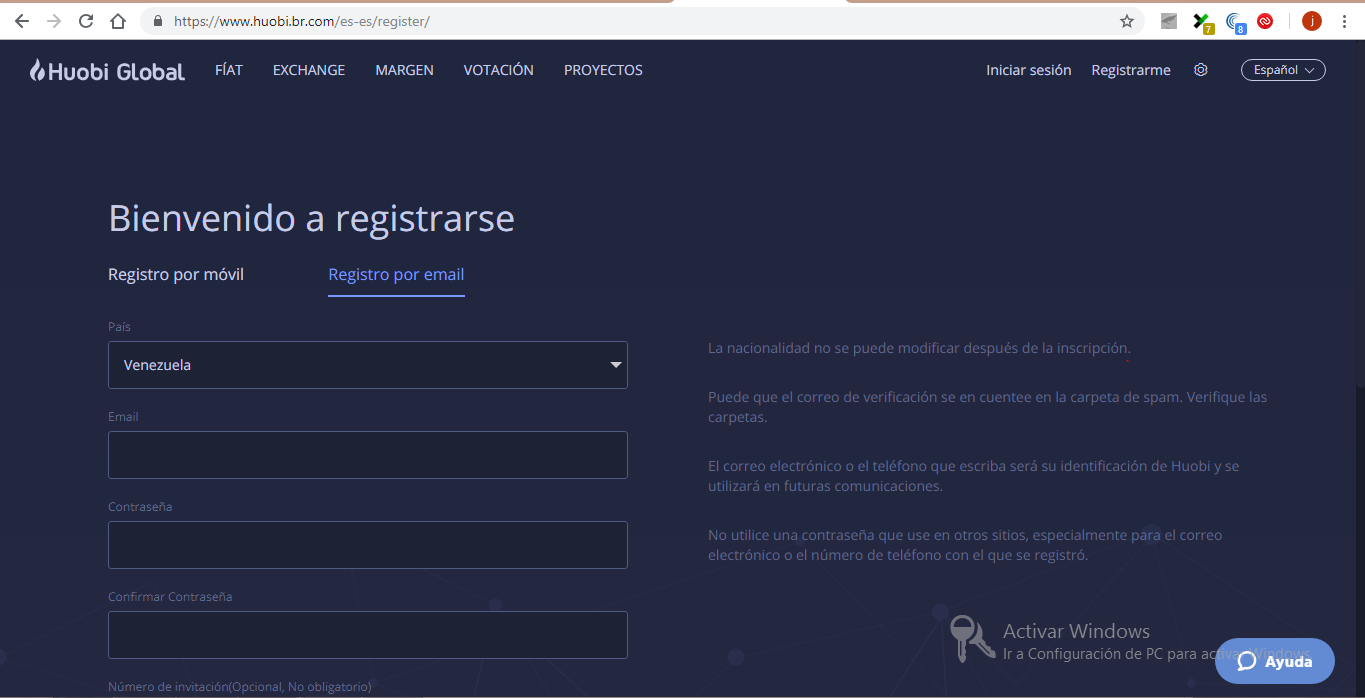Click text about identificación de Huobi
The width and height of the screenshot is (1365, 698).
click(x=973, y=476)
